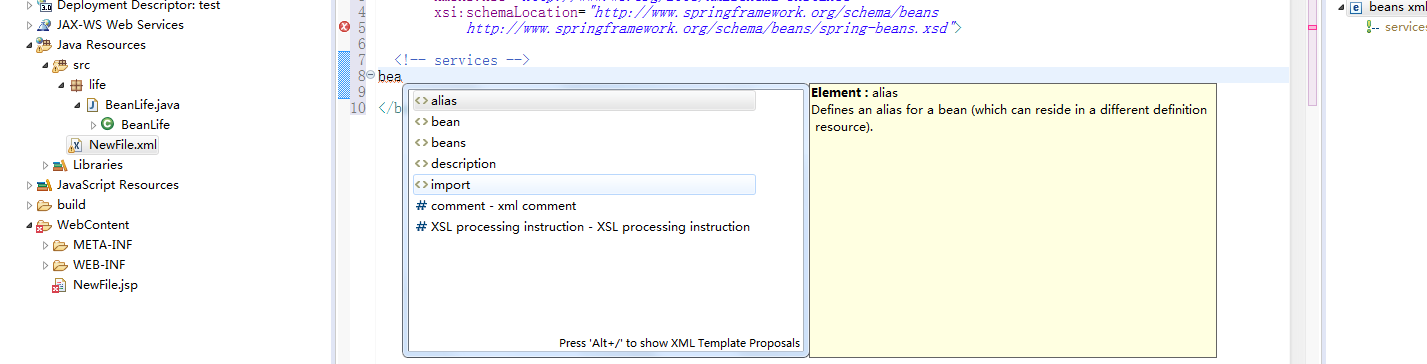Collapse the BeanLife.java node
The image size is (1427, 364).
point(77,105)
